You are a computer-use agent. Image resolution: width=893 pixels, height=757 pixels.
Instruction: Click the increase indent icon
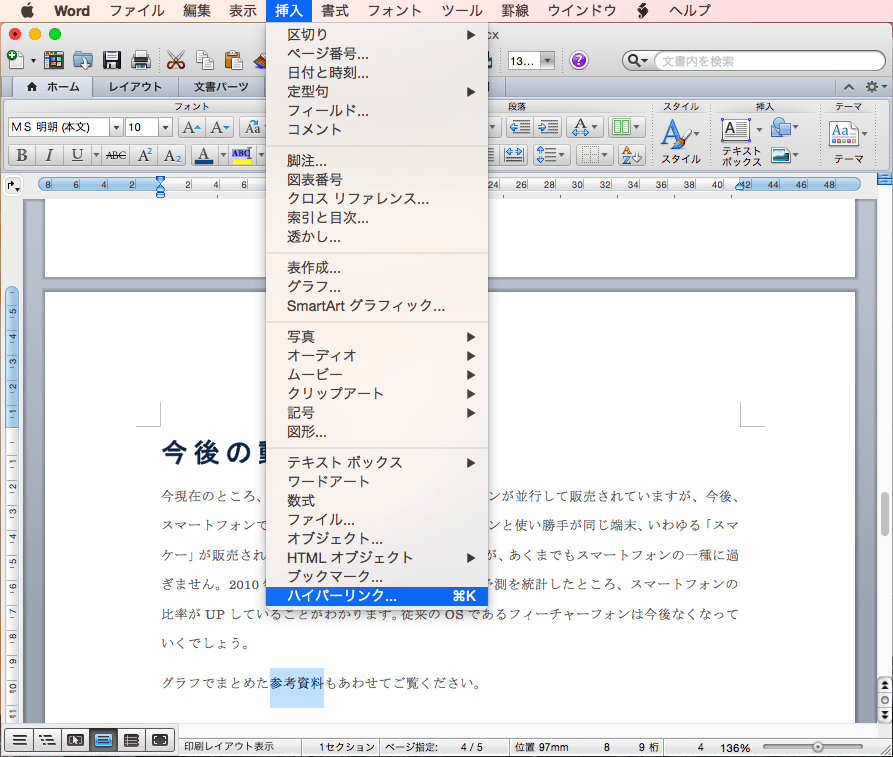[548, 127]
